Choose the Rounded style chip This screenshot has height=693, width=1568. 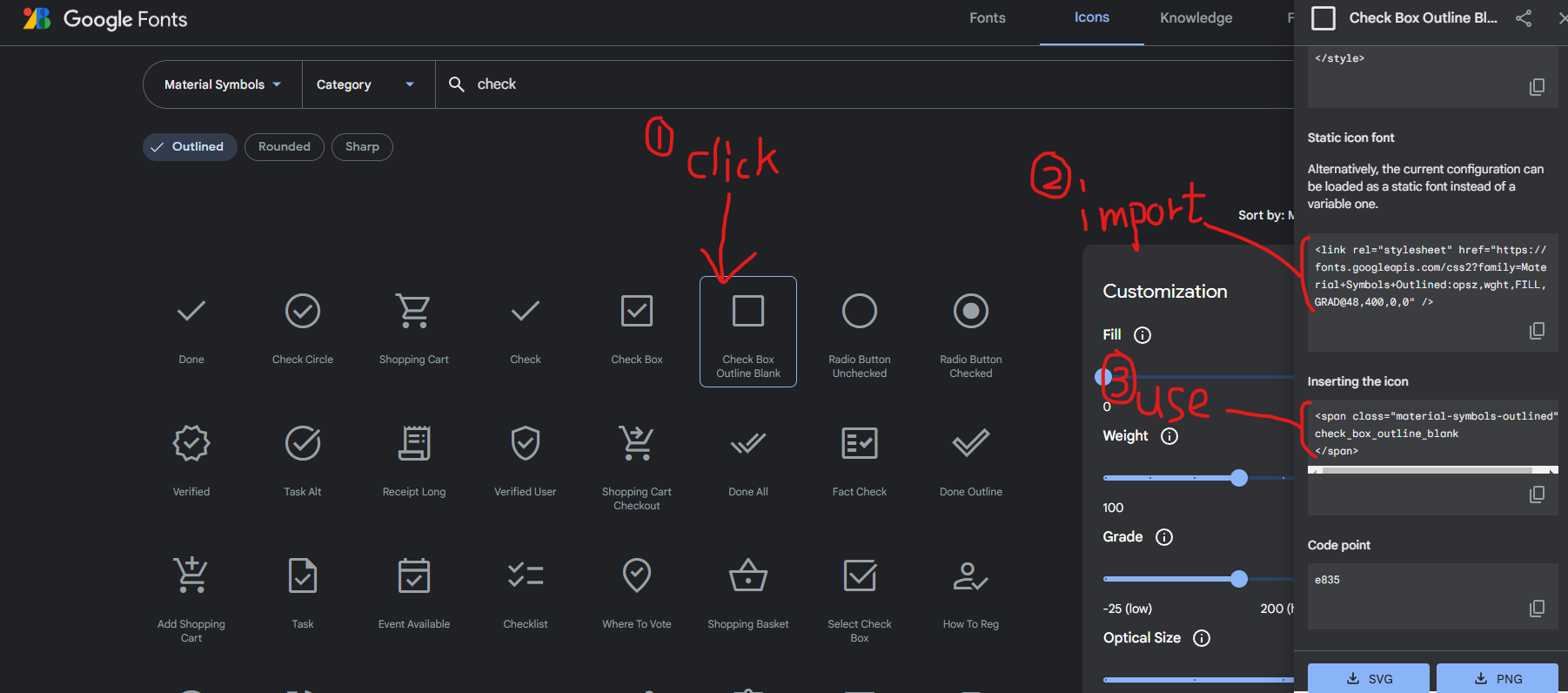pos(285,147)
